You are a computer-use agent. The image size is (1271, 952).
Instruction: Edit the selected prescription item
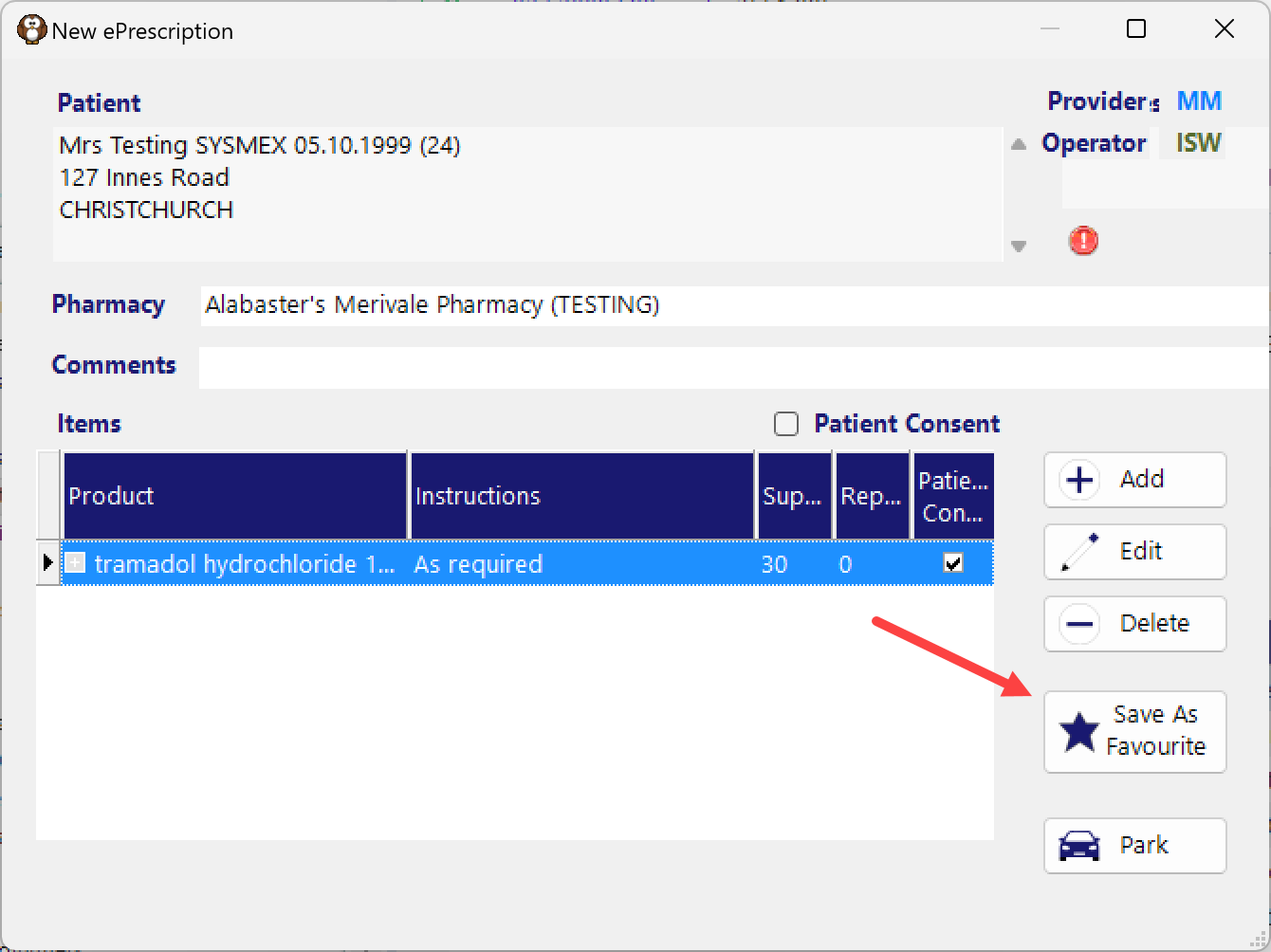[x=1134, y=552]
